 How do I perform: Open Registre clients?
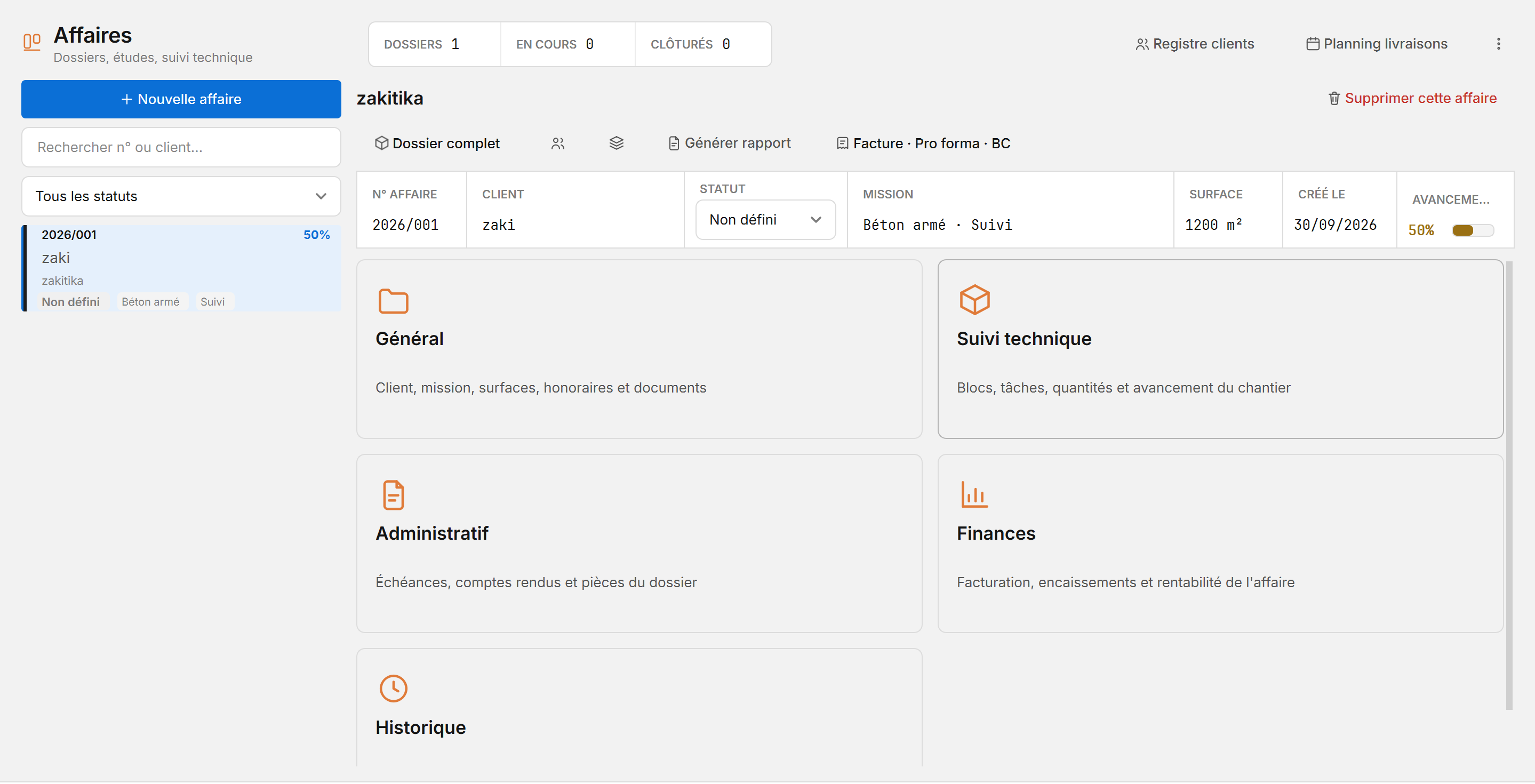pyautogui.click(x=1194, y=44)
